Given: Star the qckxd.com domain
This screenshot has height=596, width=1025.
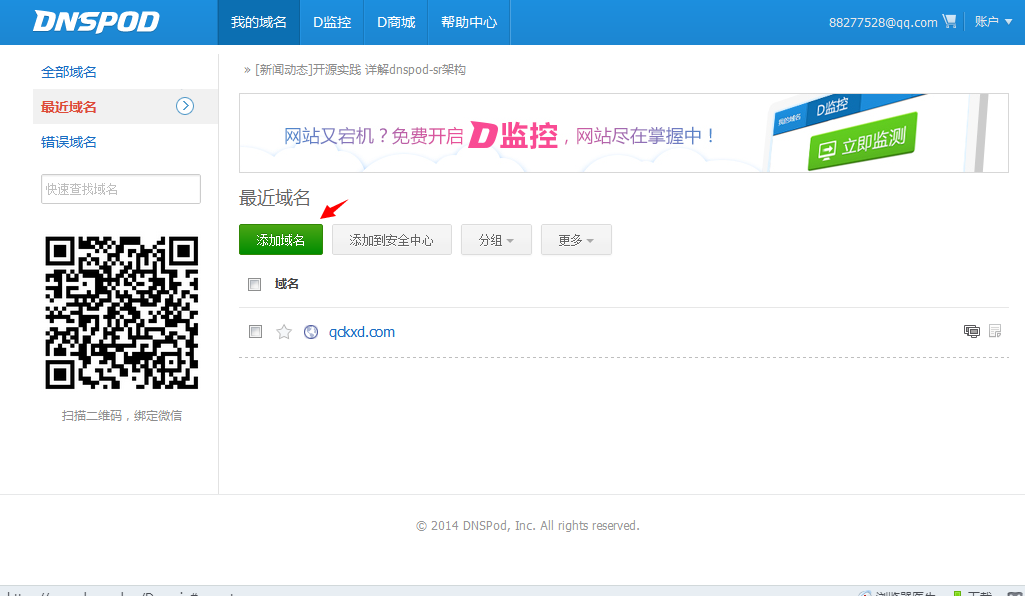Looking at the screenshot, I should coord(284,332).
